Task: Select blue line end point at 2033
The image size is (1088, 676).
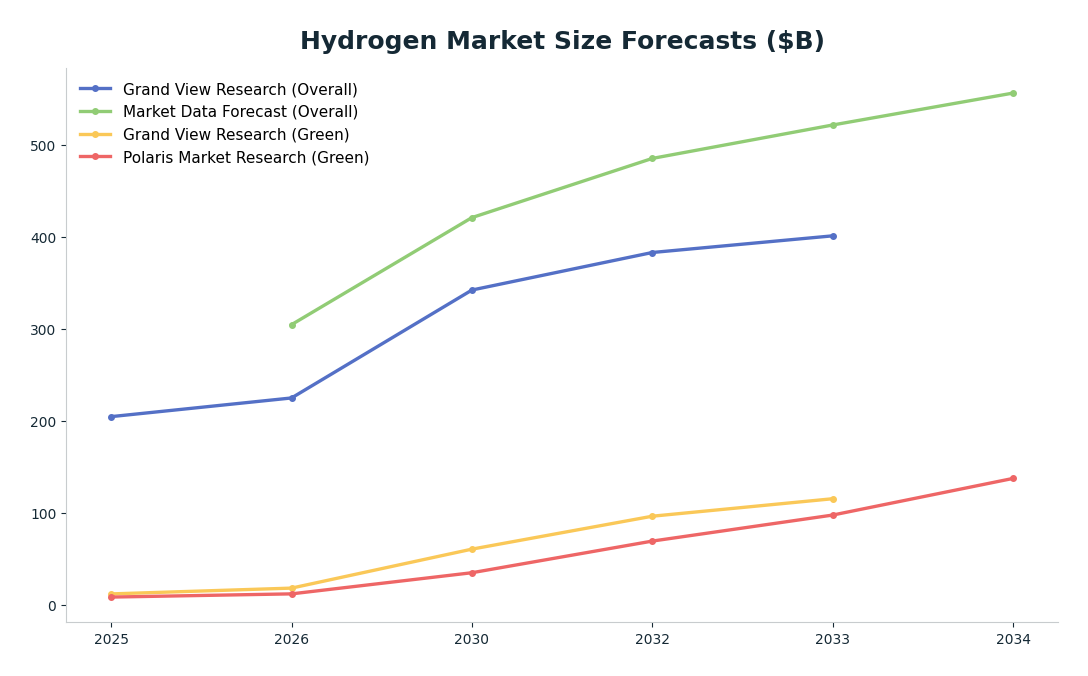Action: (833, 236)
